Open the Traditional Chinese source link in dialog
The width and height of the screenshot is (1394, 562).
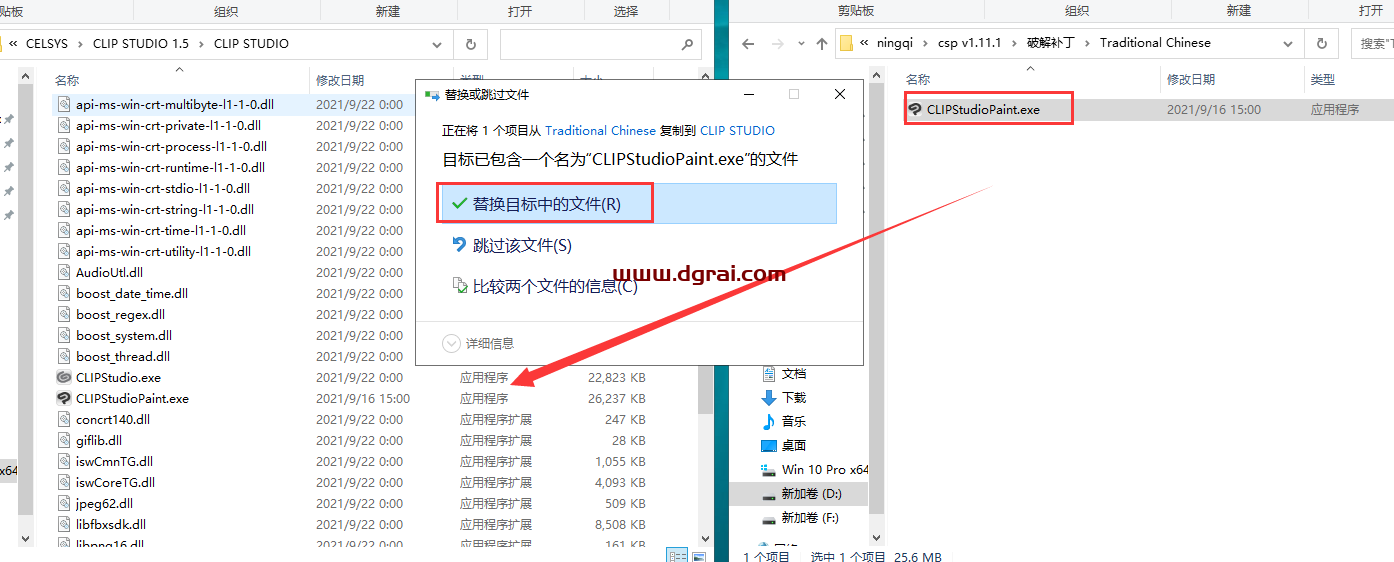[x=600, y=131]
